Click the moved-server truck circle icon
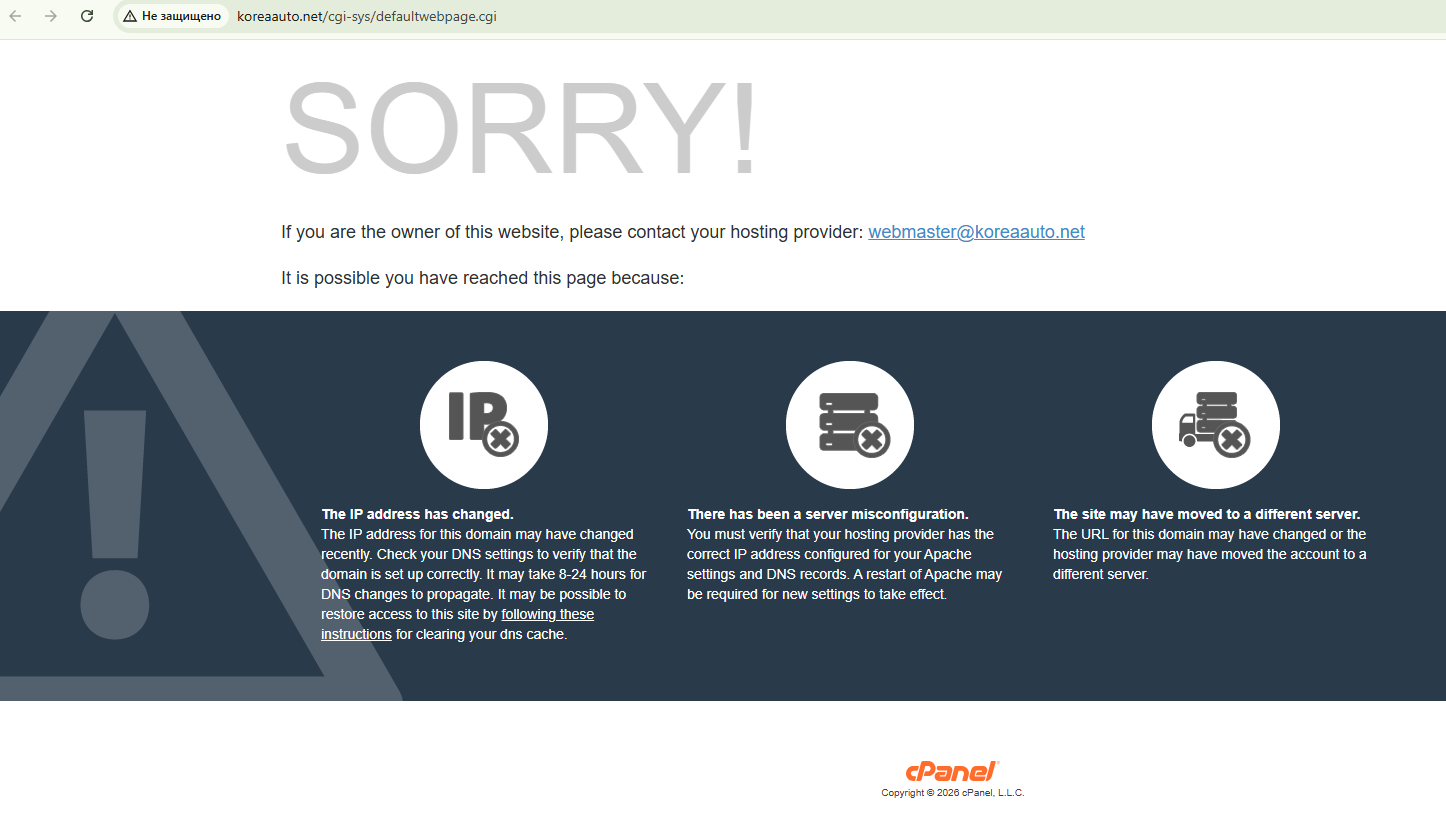This screenshot has height=829, width=1446. [x=1216, y=425]
